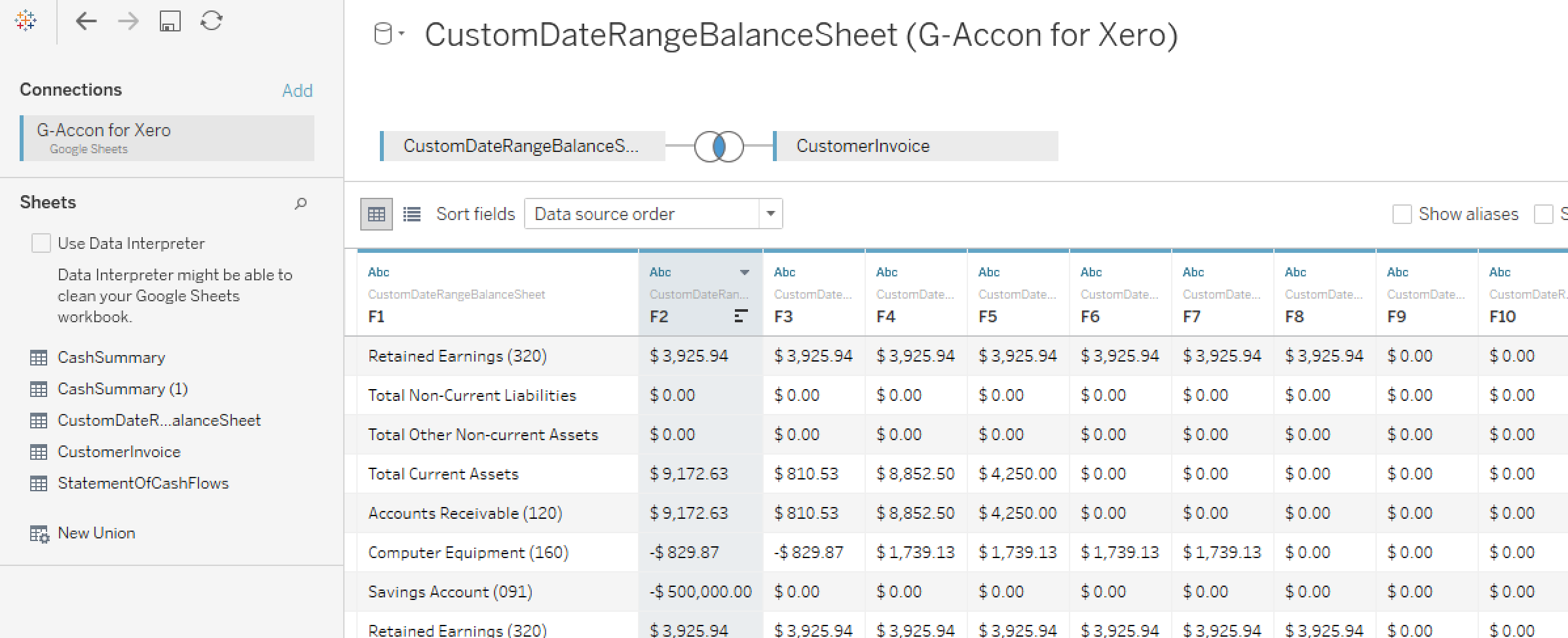Image resolution: width=1568 pixels, height=638 pixels.
Task: Open the F2 column header dropdown arrow
Action: tap(745, 272)
